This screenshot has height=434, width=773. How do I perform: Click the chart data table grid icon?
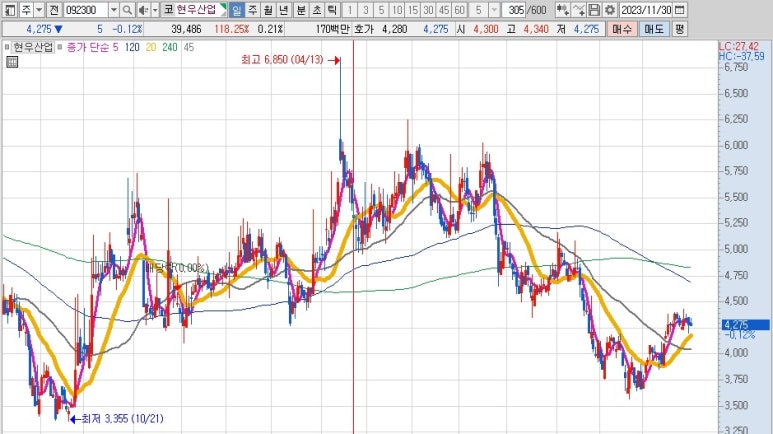pyautogui.click(x=12, y=62)
